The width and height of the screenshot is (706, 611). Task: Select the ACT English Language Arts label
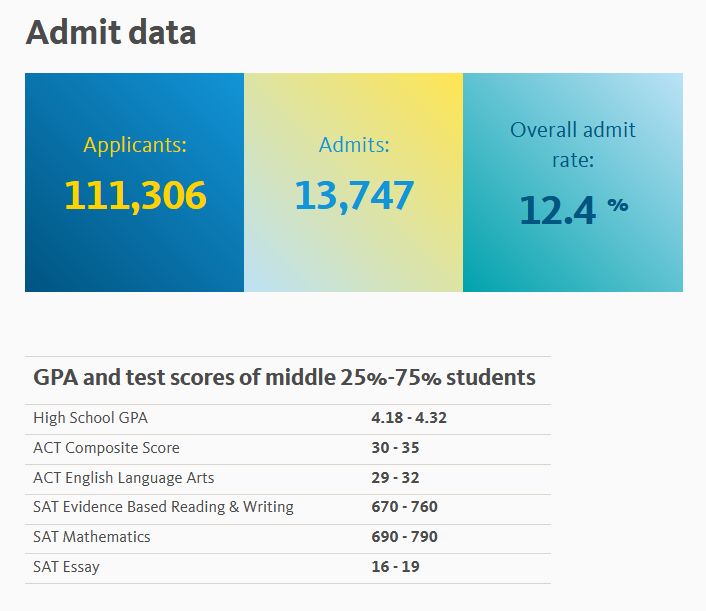[123, 478]
